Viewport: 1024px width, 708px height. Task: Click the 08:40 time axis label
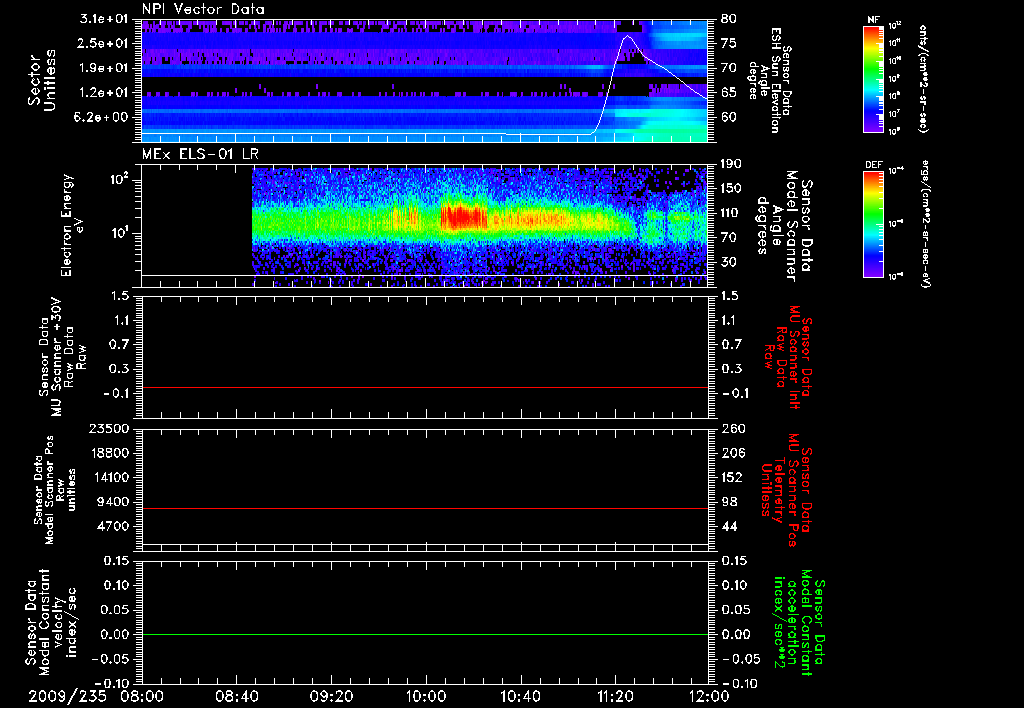(236, 696)
